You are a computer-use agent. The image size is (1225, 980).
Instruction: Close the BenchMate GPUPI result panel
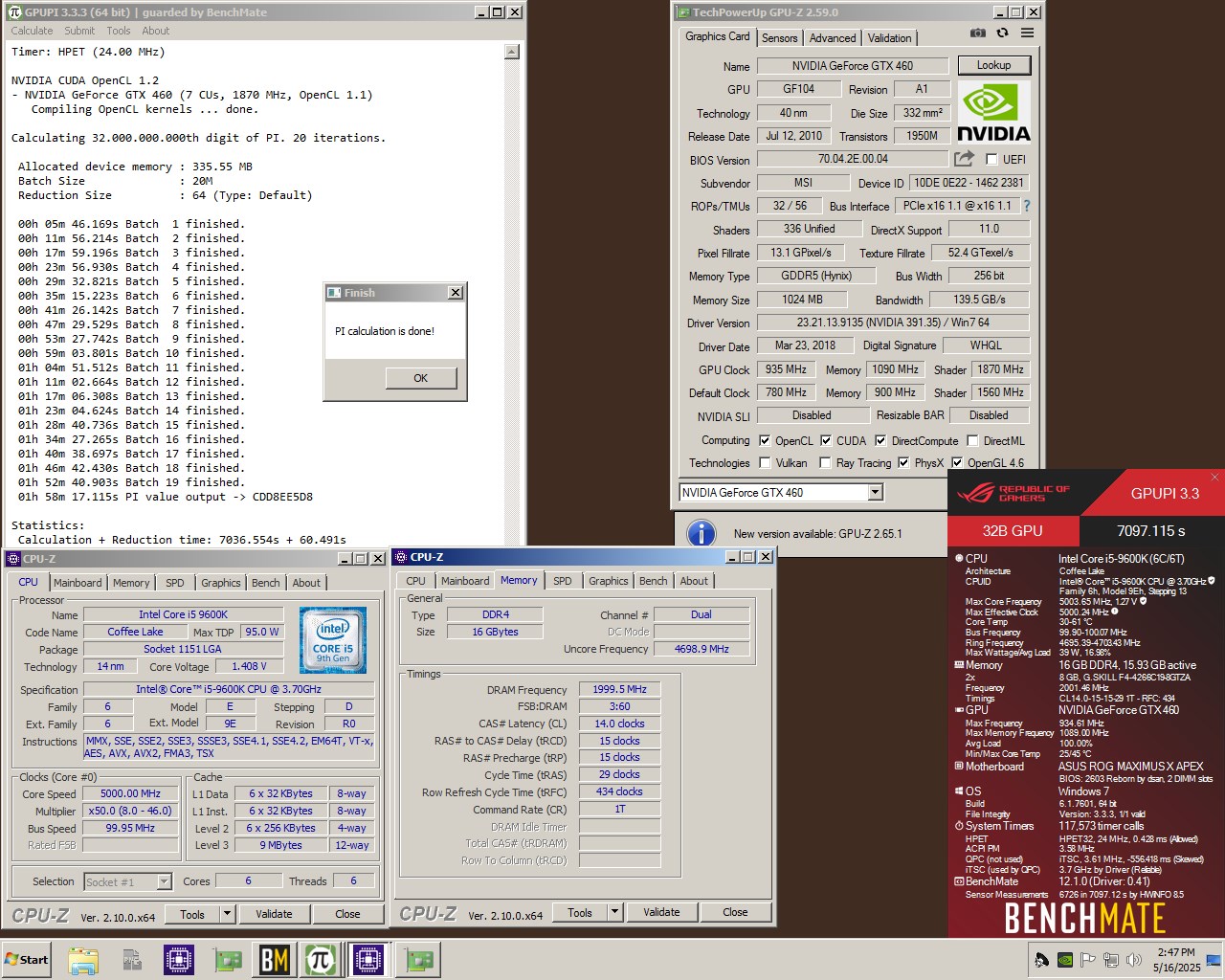click(x=1215, y=477)
